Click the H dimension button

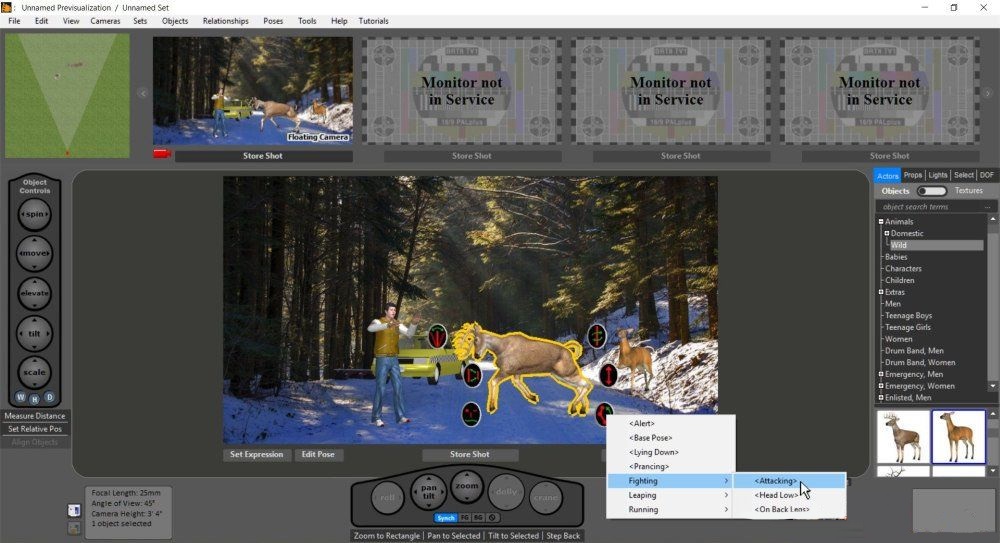[34, 399]
